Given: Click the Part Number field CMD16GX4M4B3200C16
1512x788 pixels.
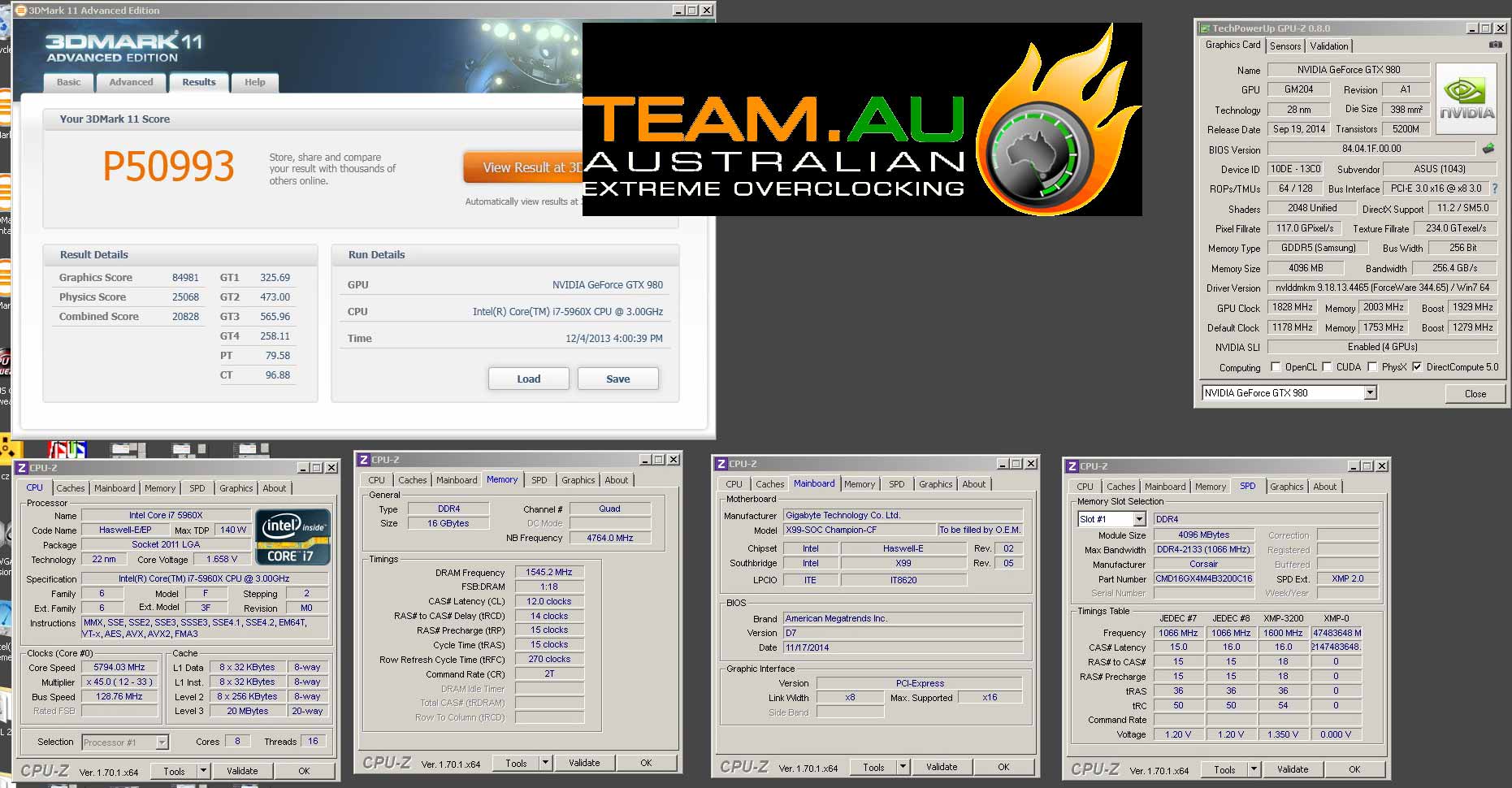Looking at the screenshot, I should point(1203,578).
